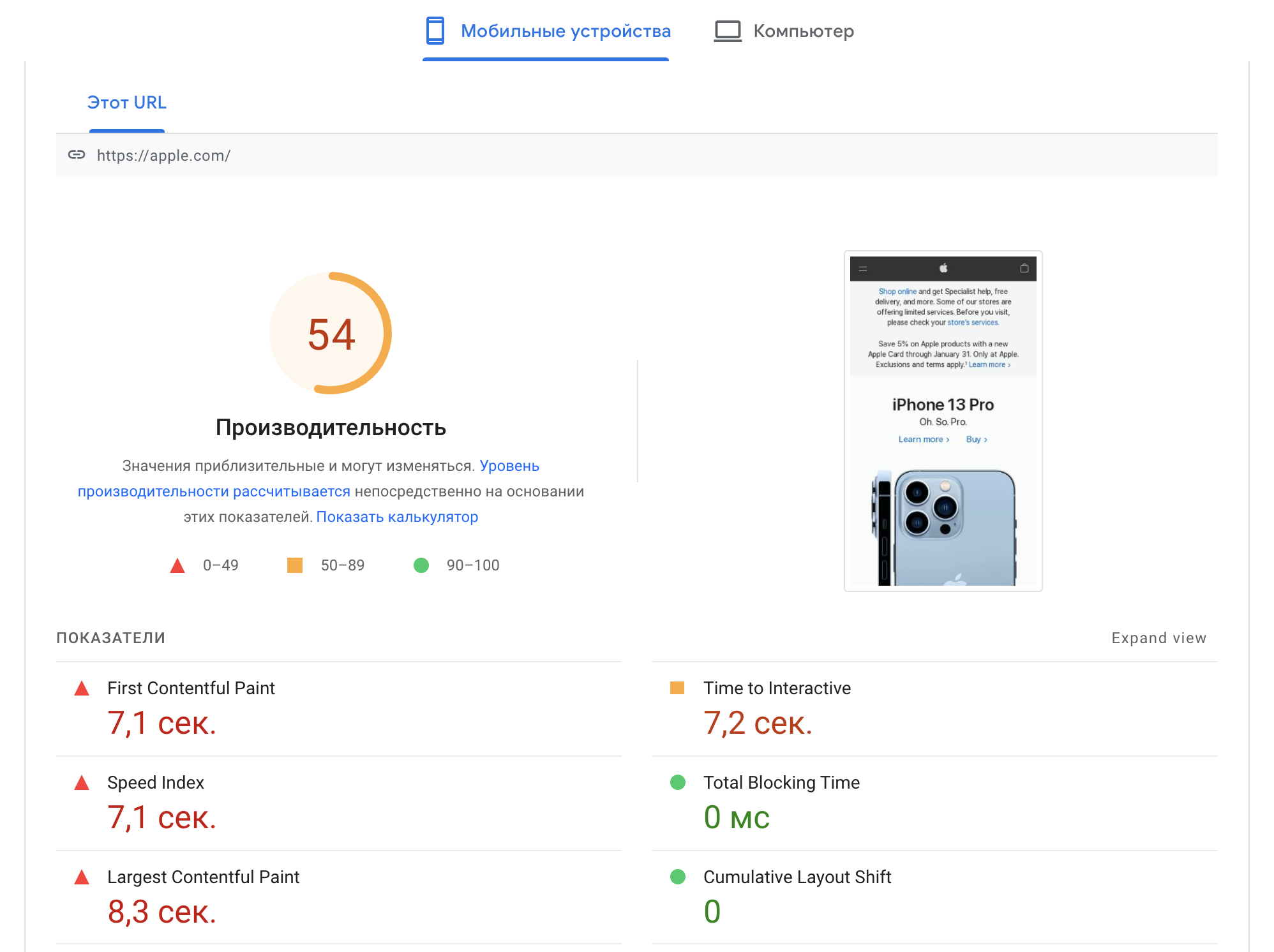
Task: Click the link chain icon beside URL
Action: pyautogui.click(x=77, y=154)
